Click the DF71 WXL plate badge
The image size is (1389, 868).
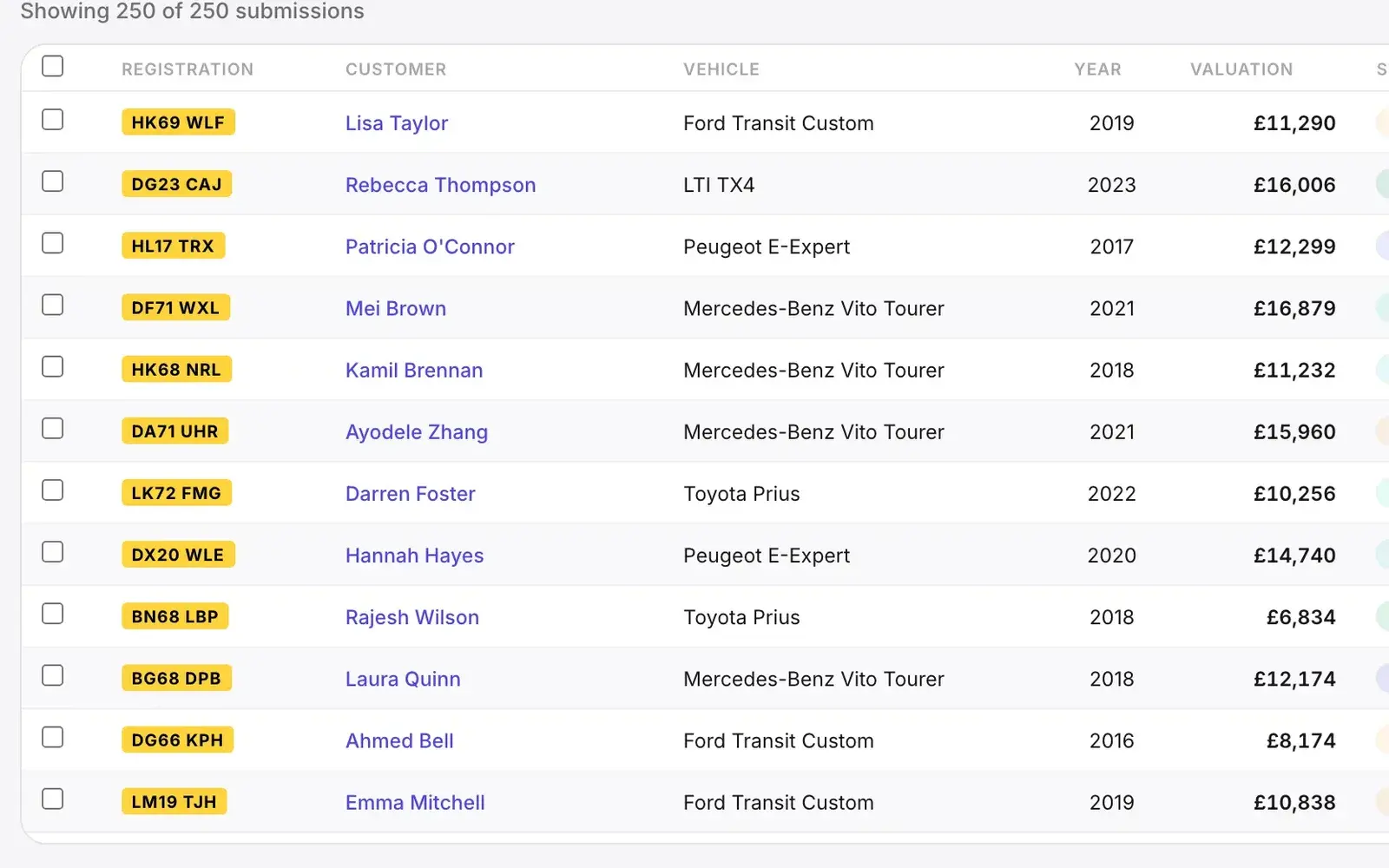175,307
